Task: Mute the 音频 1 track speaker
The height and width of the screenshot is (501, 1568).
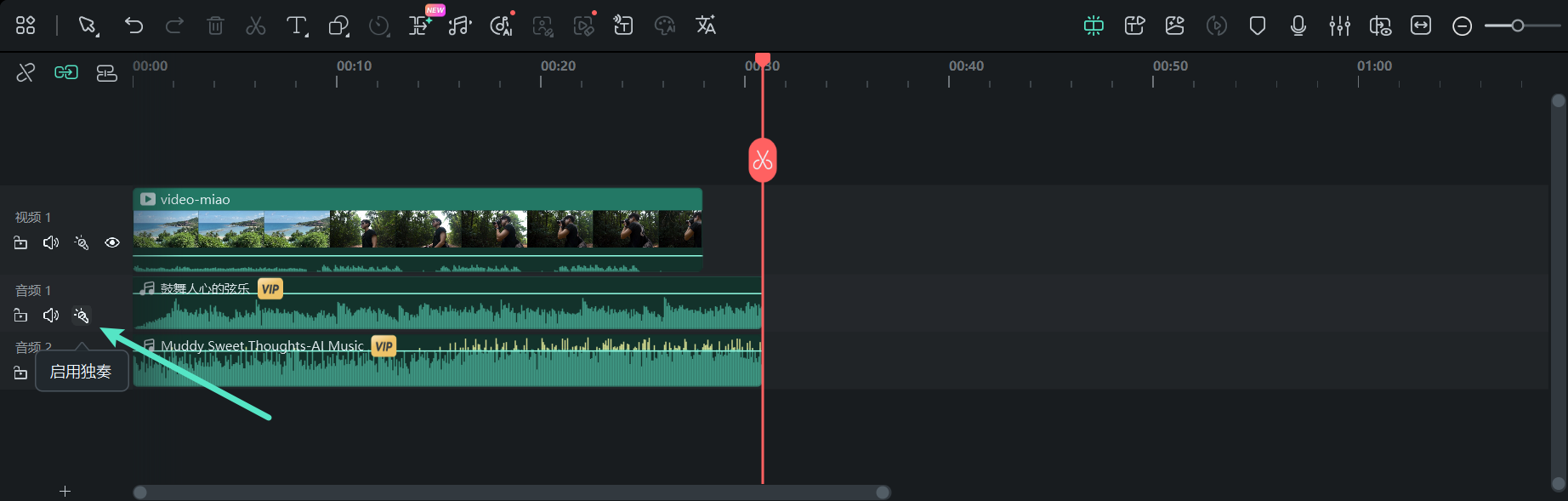Action: [51, 316]
